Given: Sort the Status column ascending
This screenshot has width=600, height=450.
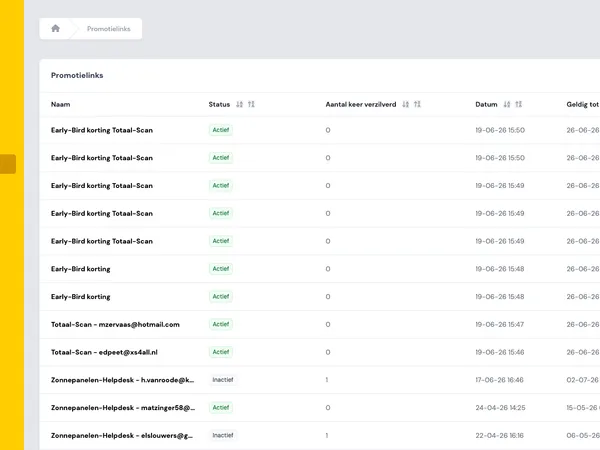Looking at the screenshot, I should (251, 104).
